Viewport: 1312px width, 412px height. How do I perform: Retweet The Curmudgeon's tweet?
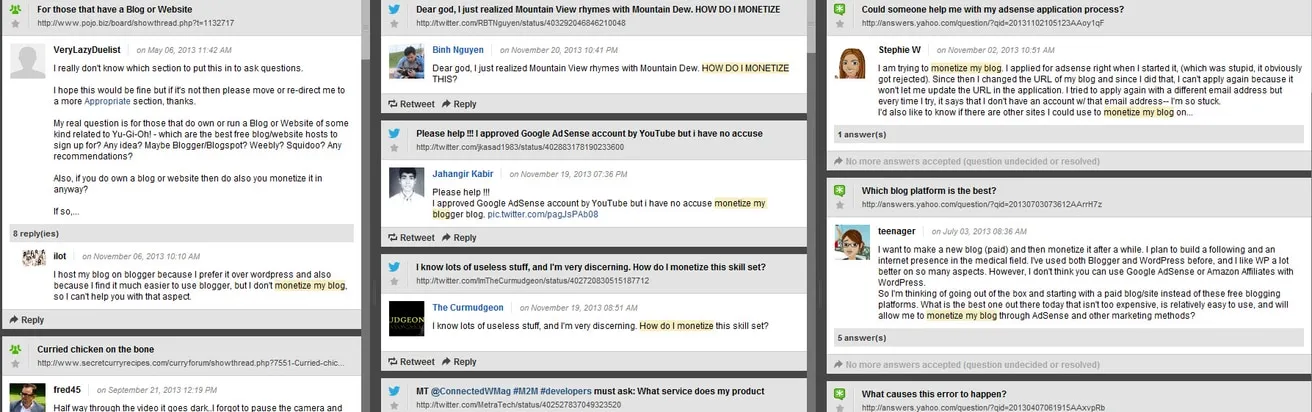click(x=411, y=361)
